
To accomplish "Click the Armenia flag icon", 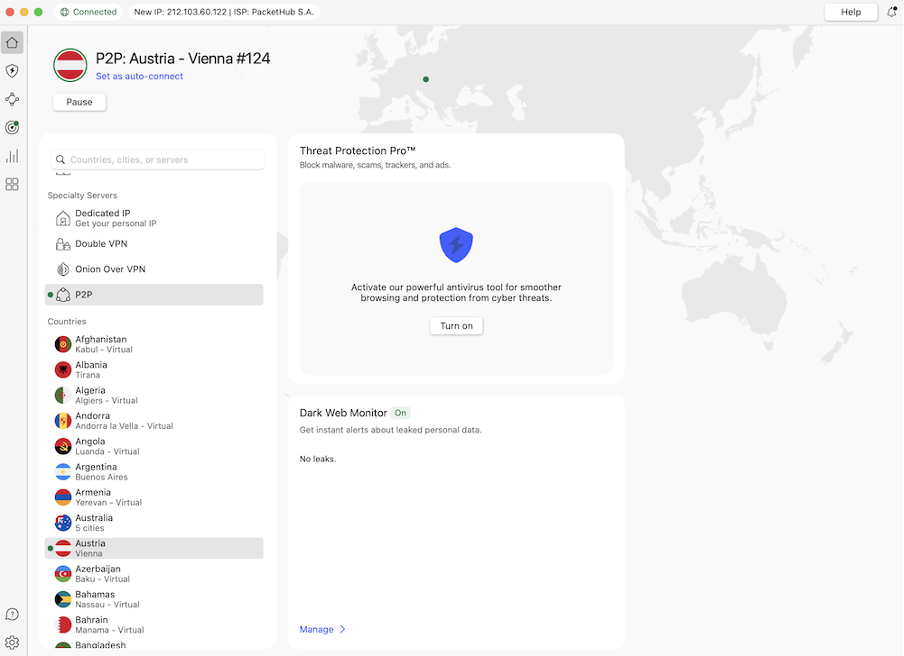I will 63,497.
